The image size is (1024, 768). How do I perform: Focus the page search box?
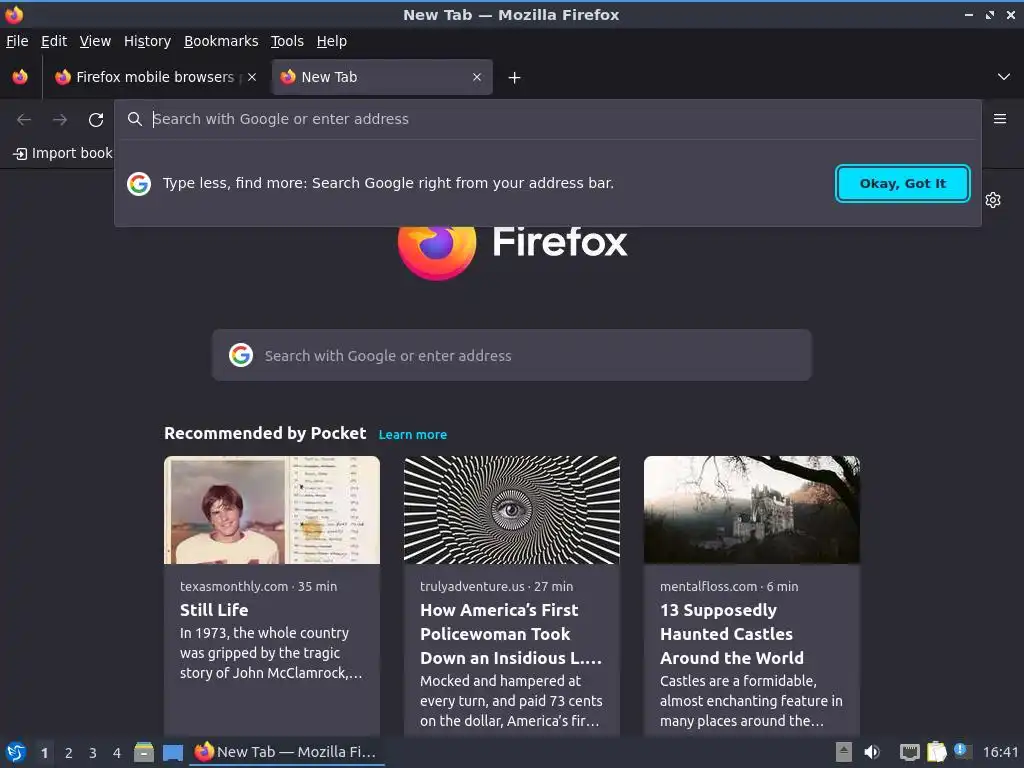coord(511,355)
